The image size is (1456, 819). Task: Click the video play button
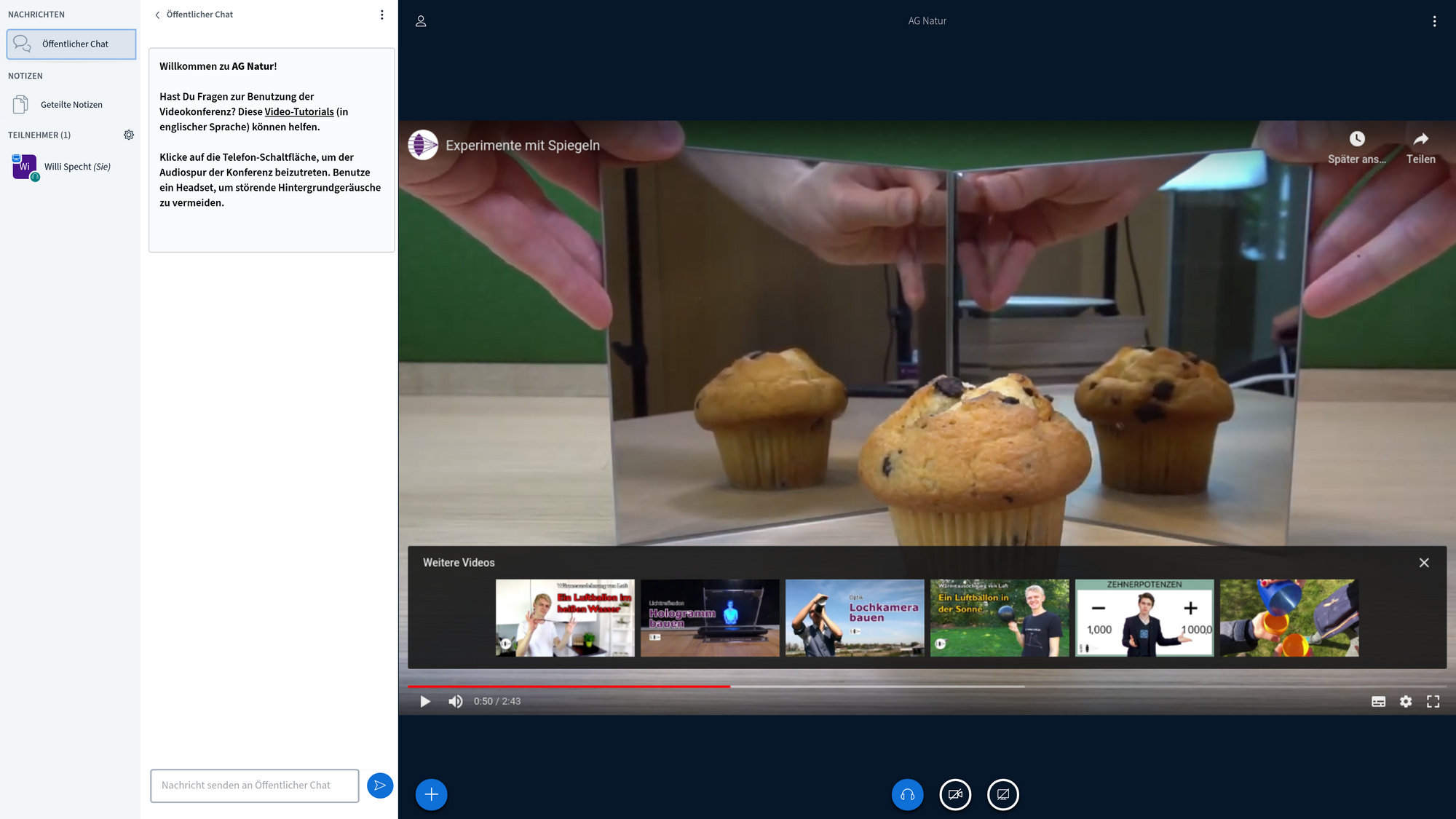(425, 701)
